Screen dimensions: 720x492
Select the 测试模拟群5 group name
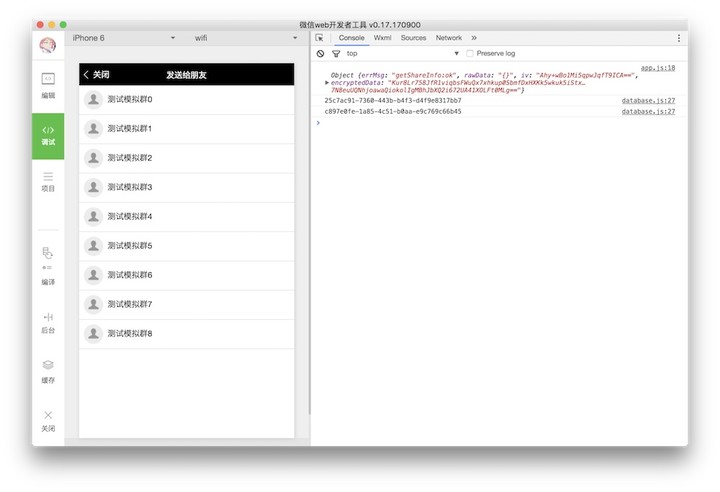tap(130, 246)
